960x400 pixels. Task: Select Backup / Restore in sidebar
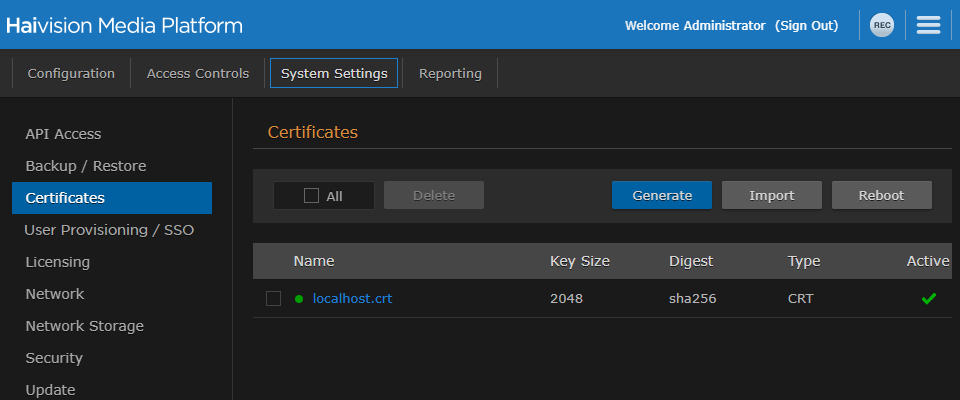click(x=86, y=166)
